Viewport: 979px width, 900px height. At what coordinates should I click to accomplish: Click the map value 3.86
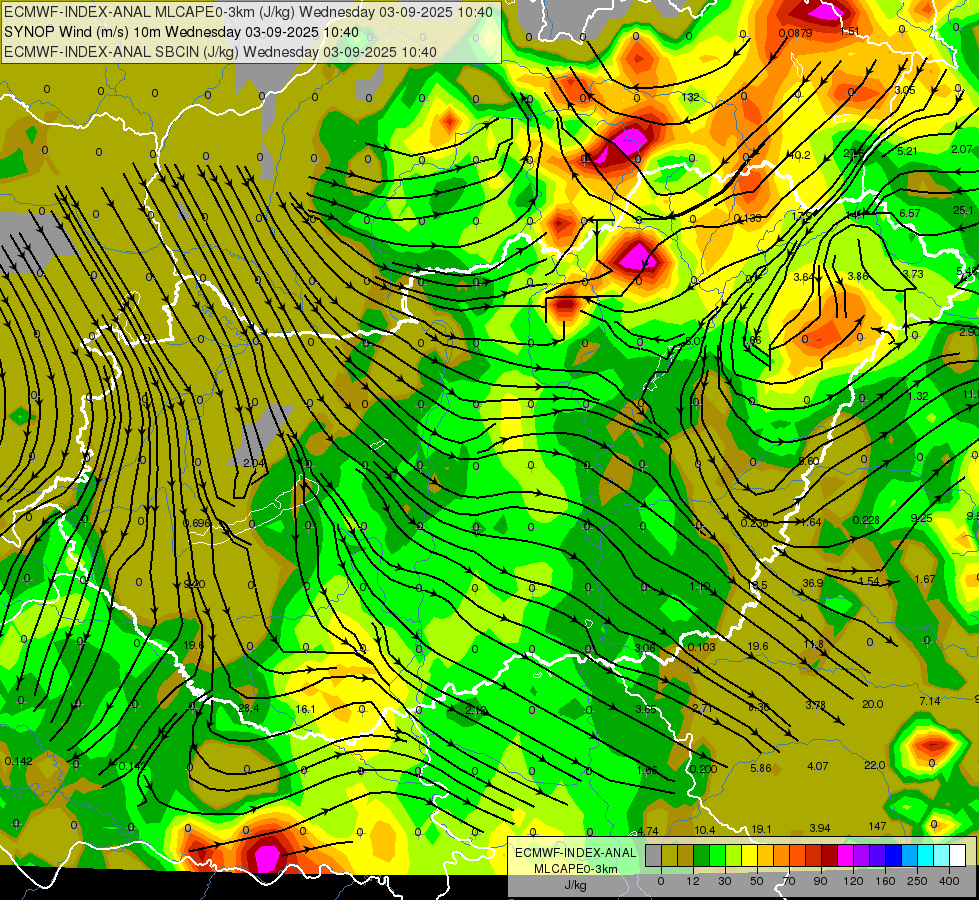pyautogui.click(x=858, y=276)
